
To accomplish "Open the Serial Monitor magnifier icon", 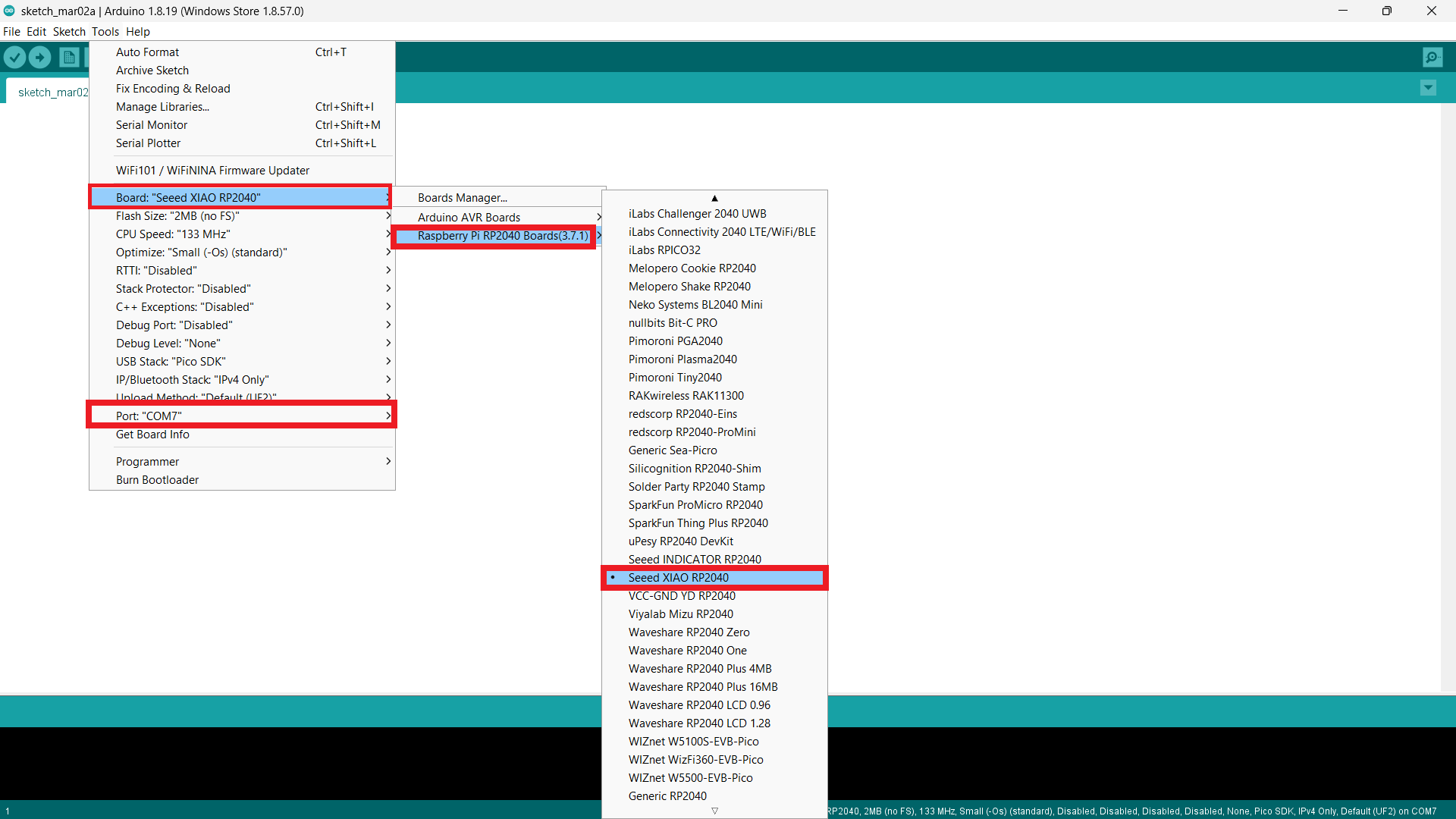I will pos(1432,57).
